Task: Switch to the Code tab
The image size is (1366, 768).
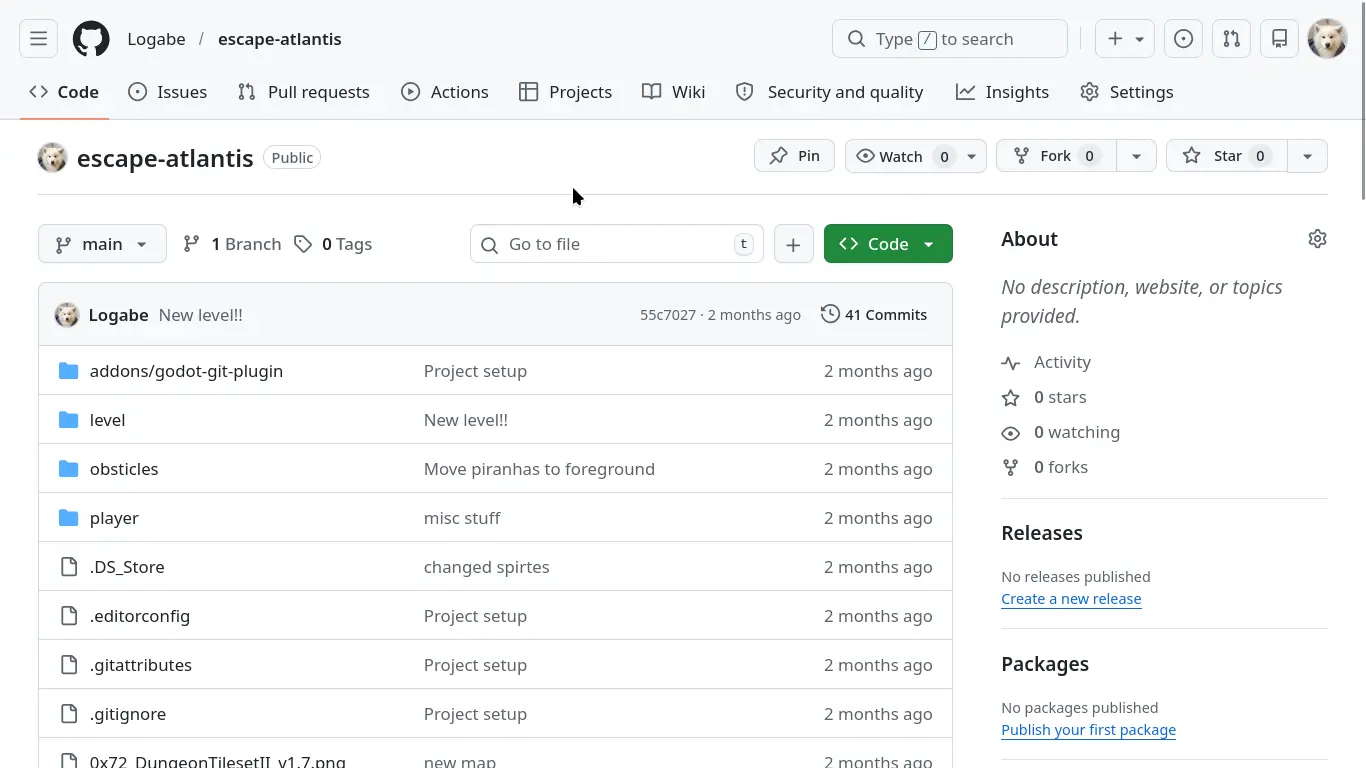Action: (x=64, y=92)
